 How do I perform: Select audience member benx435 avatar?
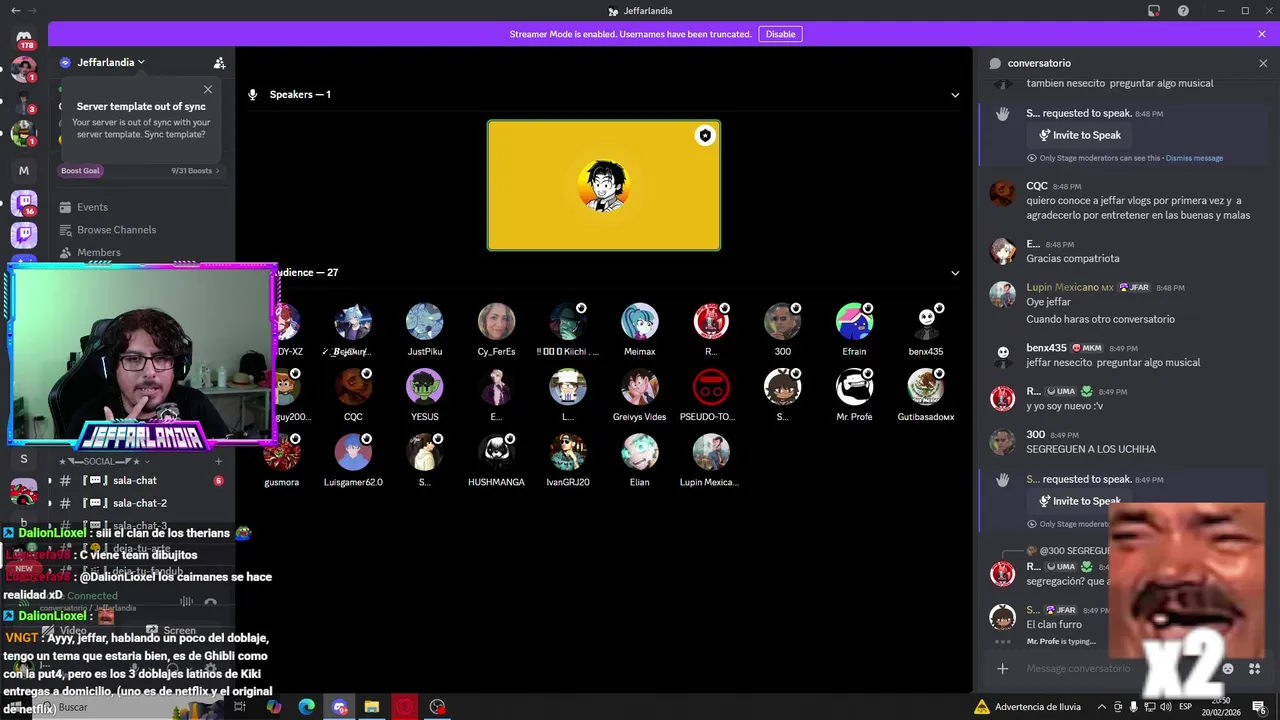(x=926, y=322)
